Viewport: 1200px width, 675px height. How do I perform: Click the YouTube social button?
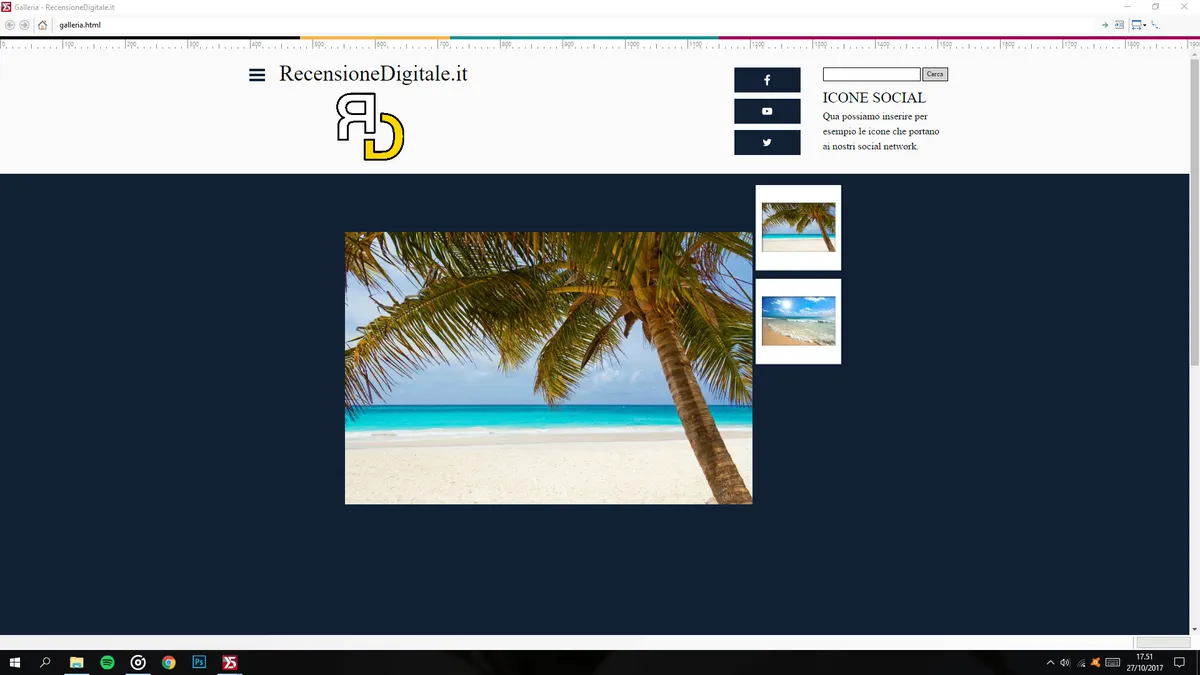(767, 111)
